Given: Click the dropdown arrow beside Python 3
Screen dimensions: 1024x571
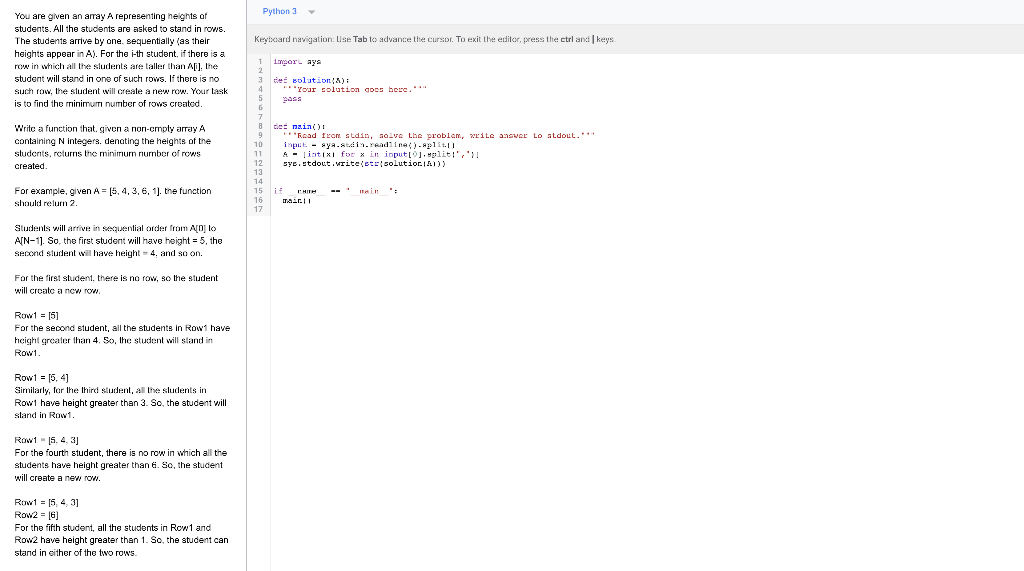Looking at the screenshot, I should (312, 12).
